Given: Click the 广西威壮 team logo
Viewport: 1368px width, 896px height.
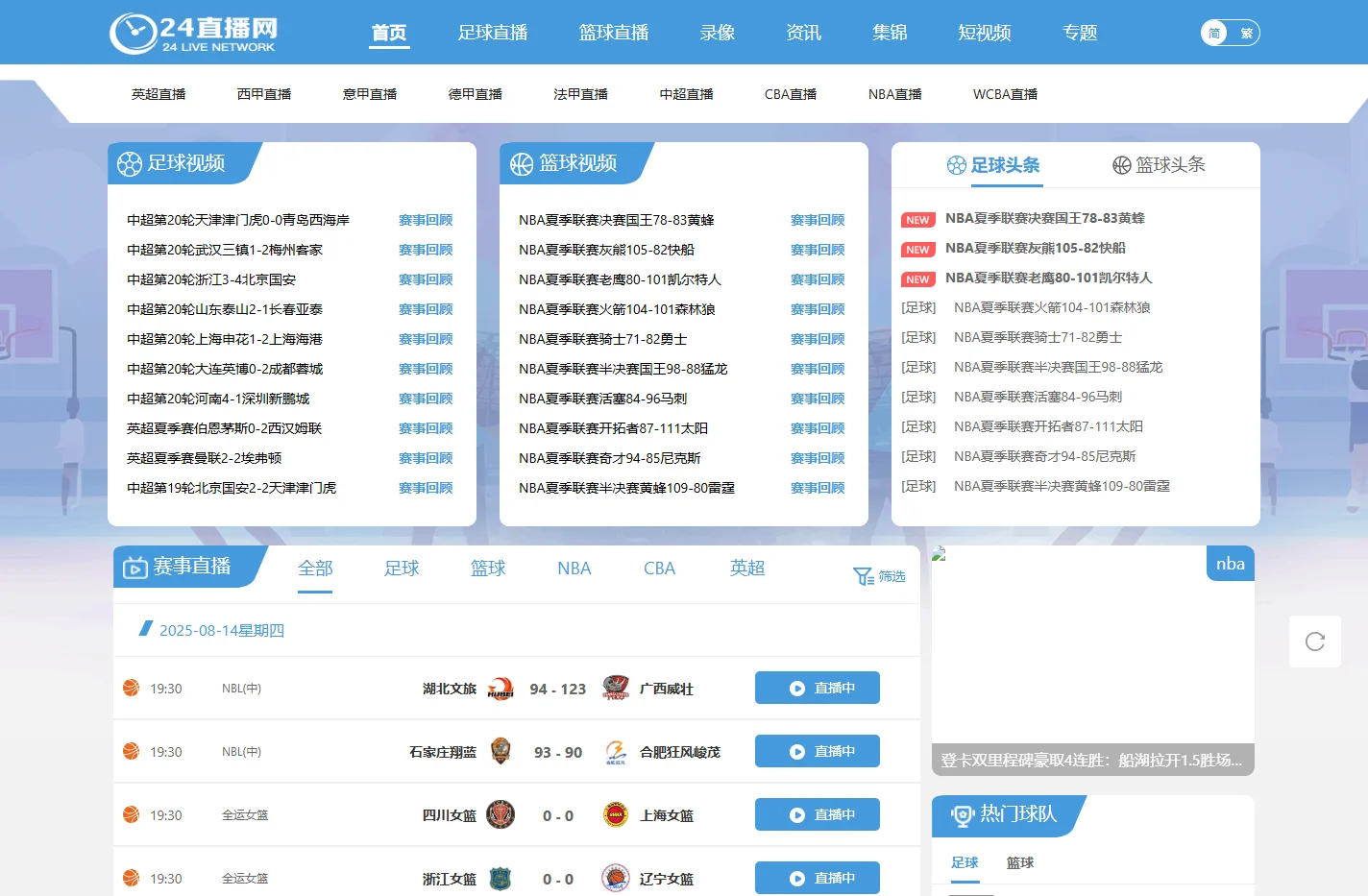Looking at the screenshot, I should [616, 688].
